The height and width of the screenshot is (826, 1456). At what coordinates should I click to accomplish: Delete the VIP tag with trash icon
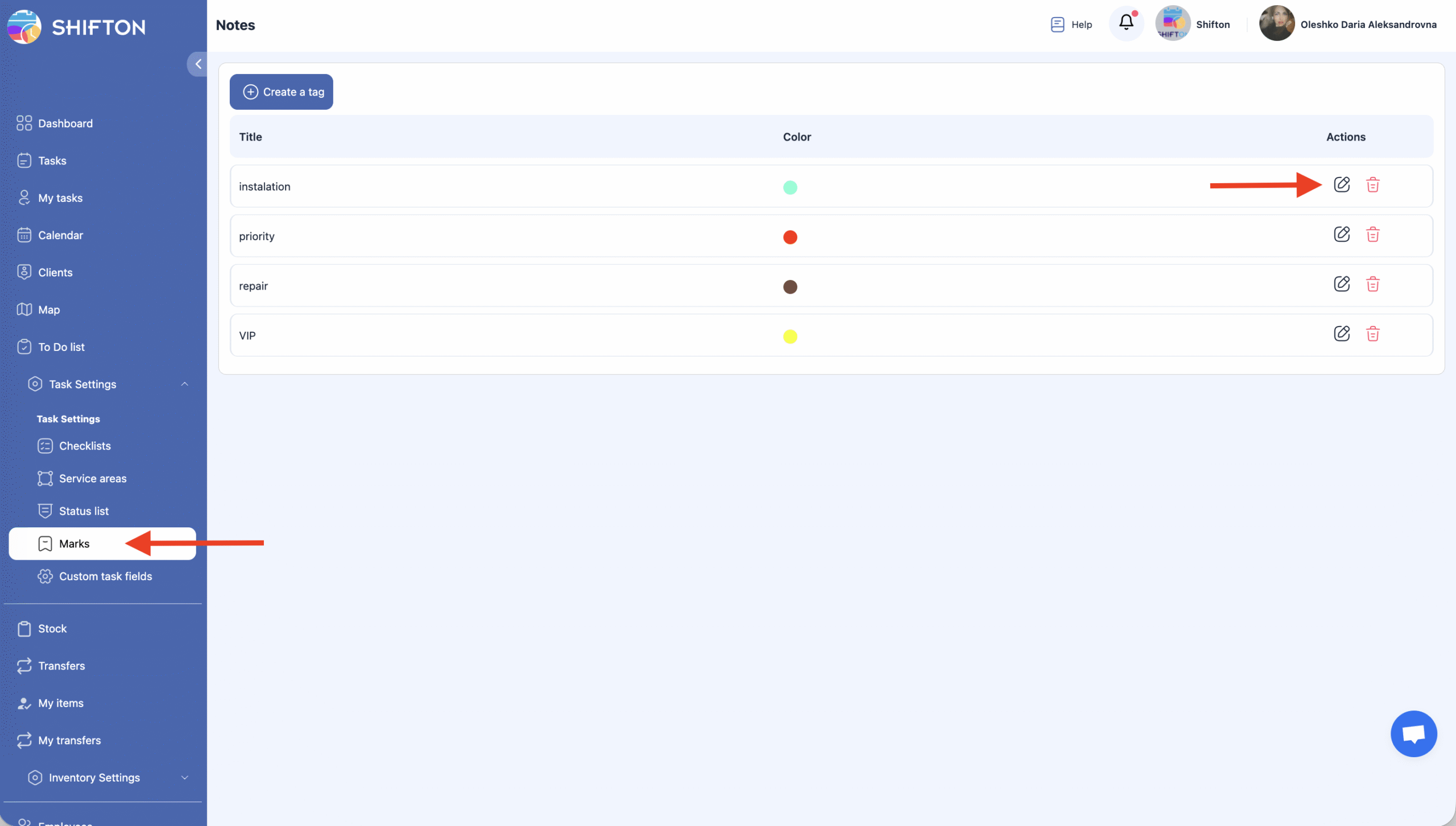coord(1372,334)
